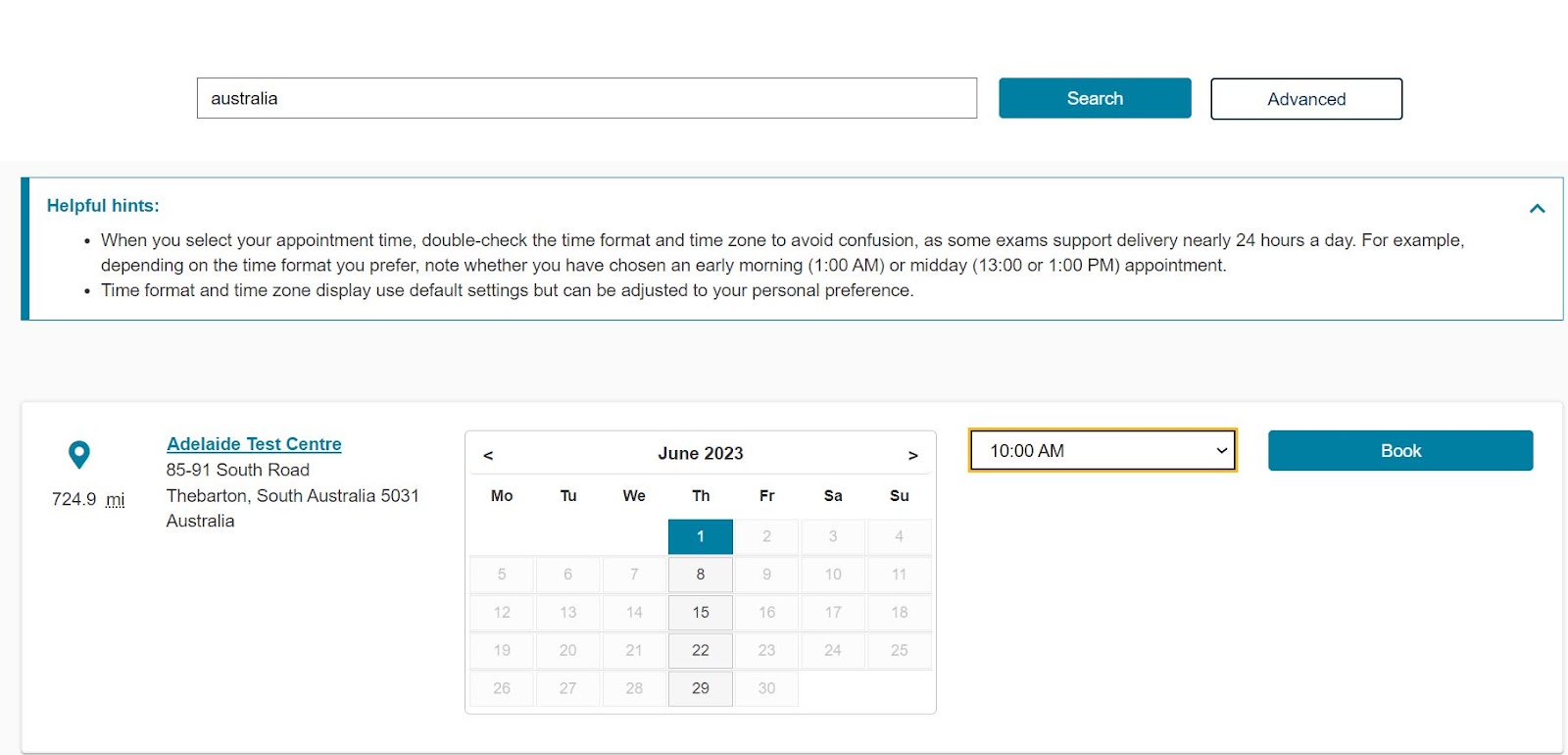Screen dimensions: 1568x755
Task: Open the 10:00 AM time dropdown
Action: tap(1102, 451)
